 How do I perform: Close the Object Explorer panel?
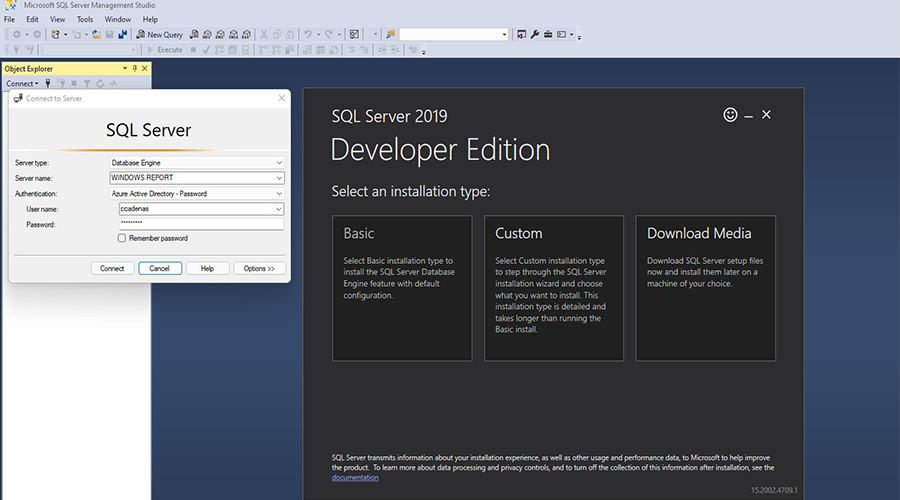click(x=145, y=68)
